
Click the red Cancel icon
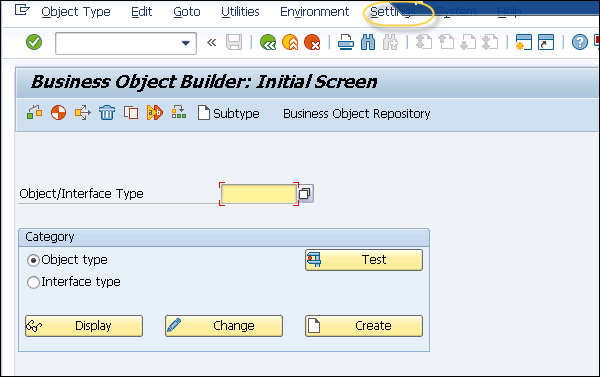click(x=312, y=42)
